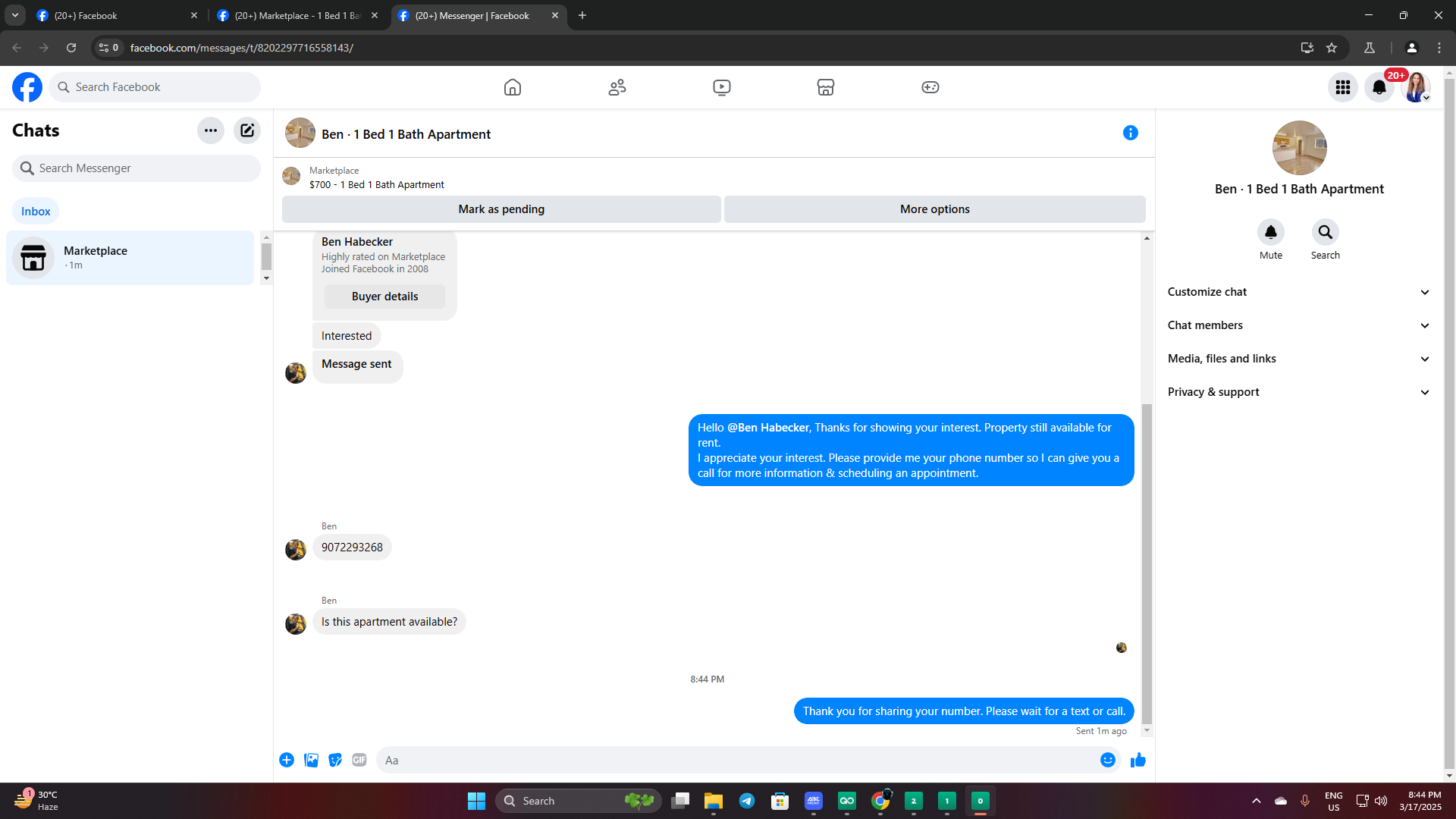Viewport: 1456px width, 819px height.
Task: Search in conversation using magnifier icon
Action: [1326, 232]
